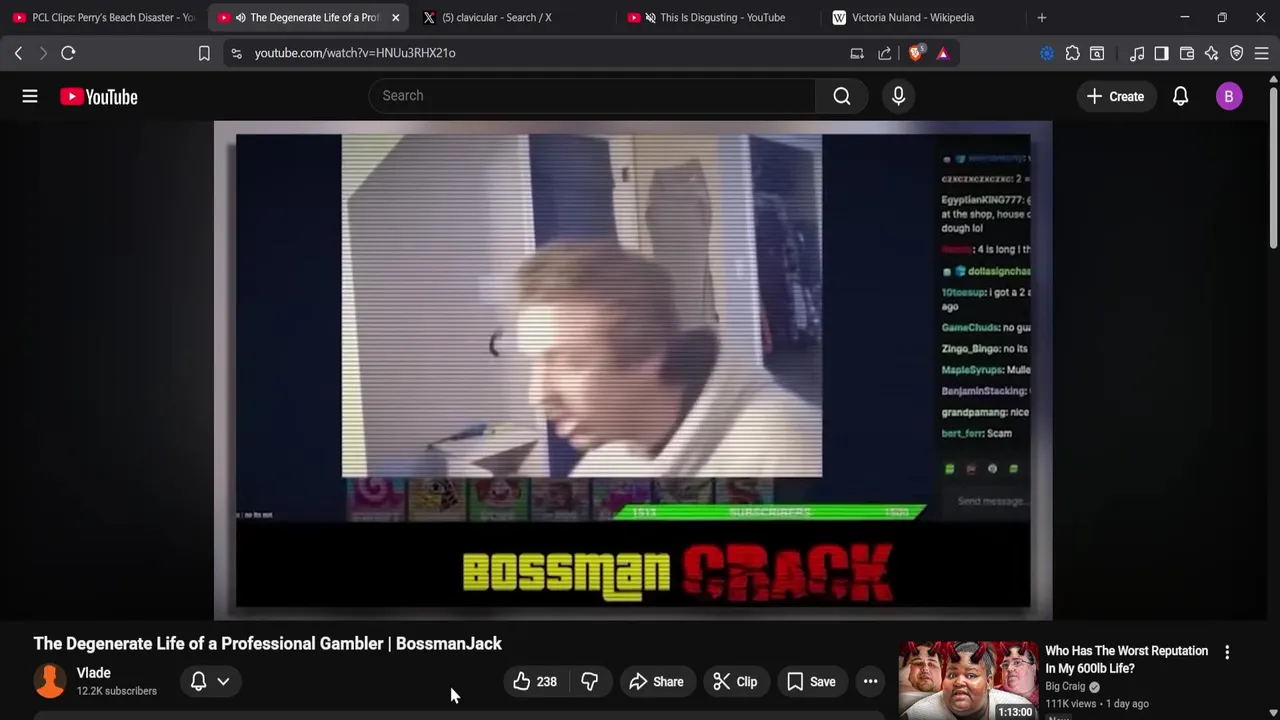Open the tab search icon
Viewport: 1280px width, 720px height.
pos(1097,53)
